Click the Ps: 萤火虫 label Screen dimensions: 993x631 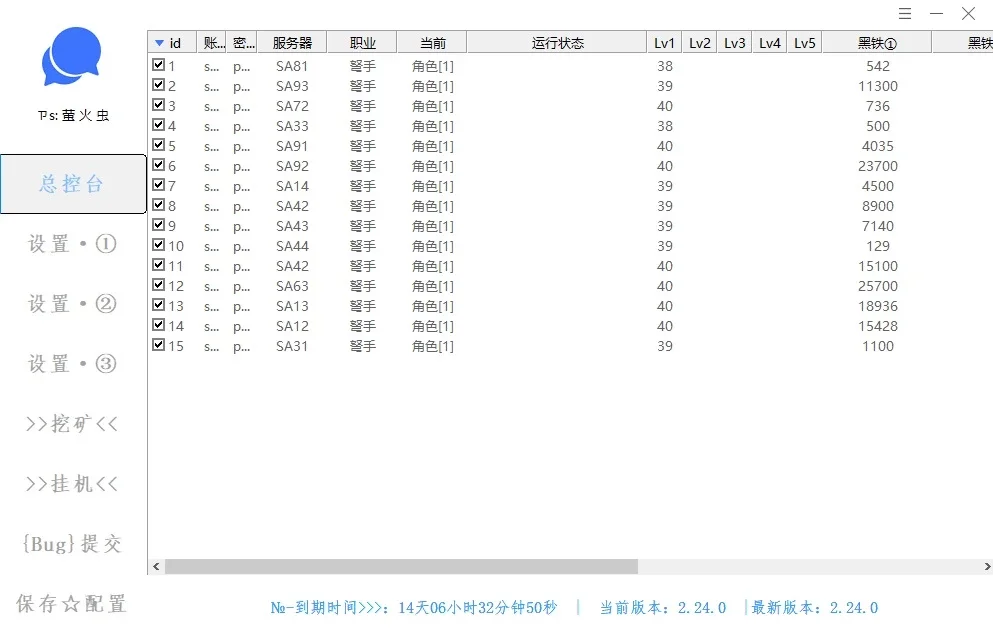point(73,115)
